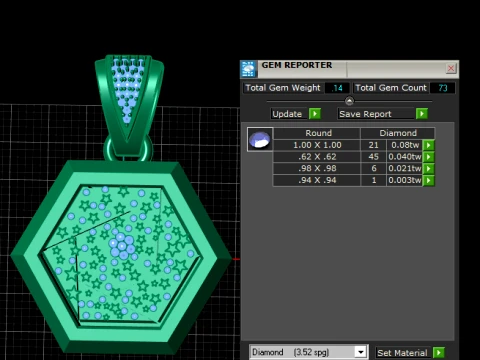Select the round gem thumbnail
This screenshot has width=480, height=360.
tap(260, 139)
